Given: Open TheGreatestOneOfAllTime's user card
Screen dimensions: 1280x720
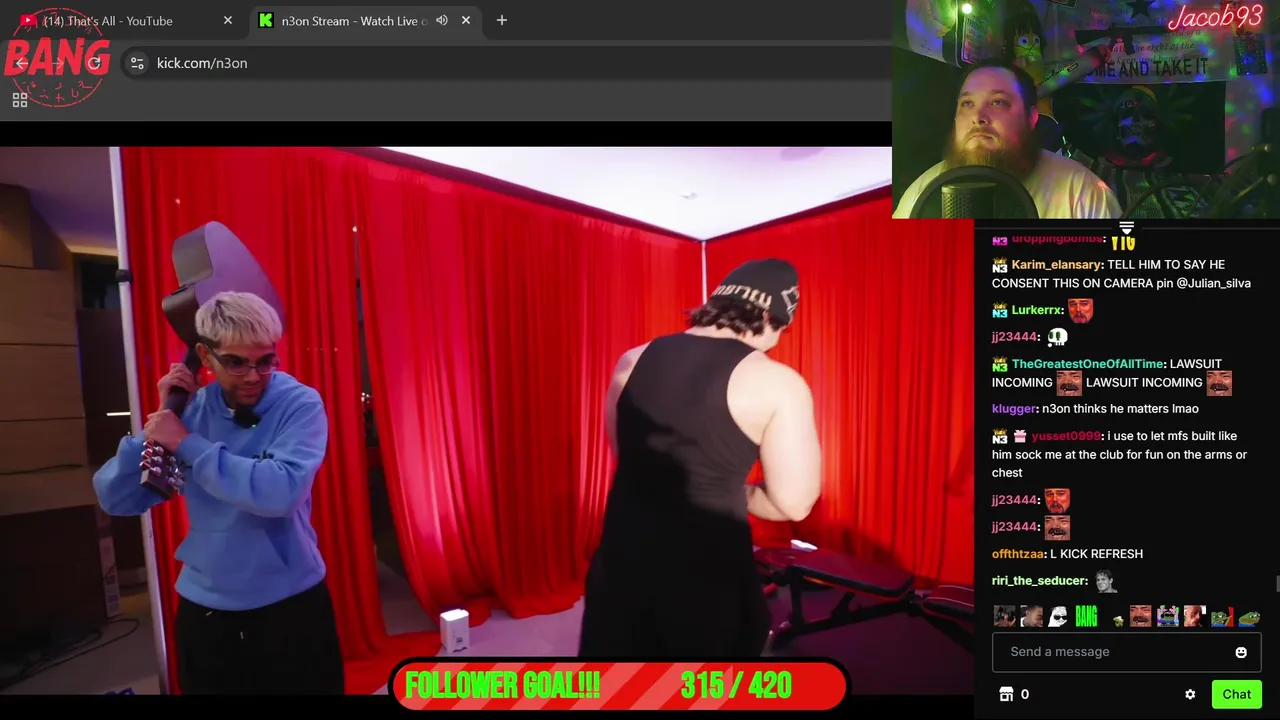Looking at the screenshot, I should click(1088, 364).
